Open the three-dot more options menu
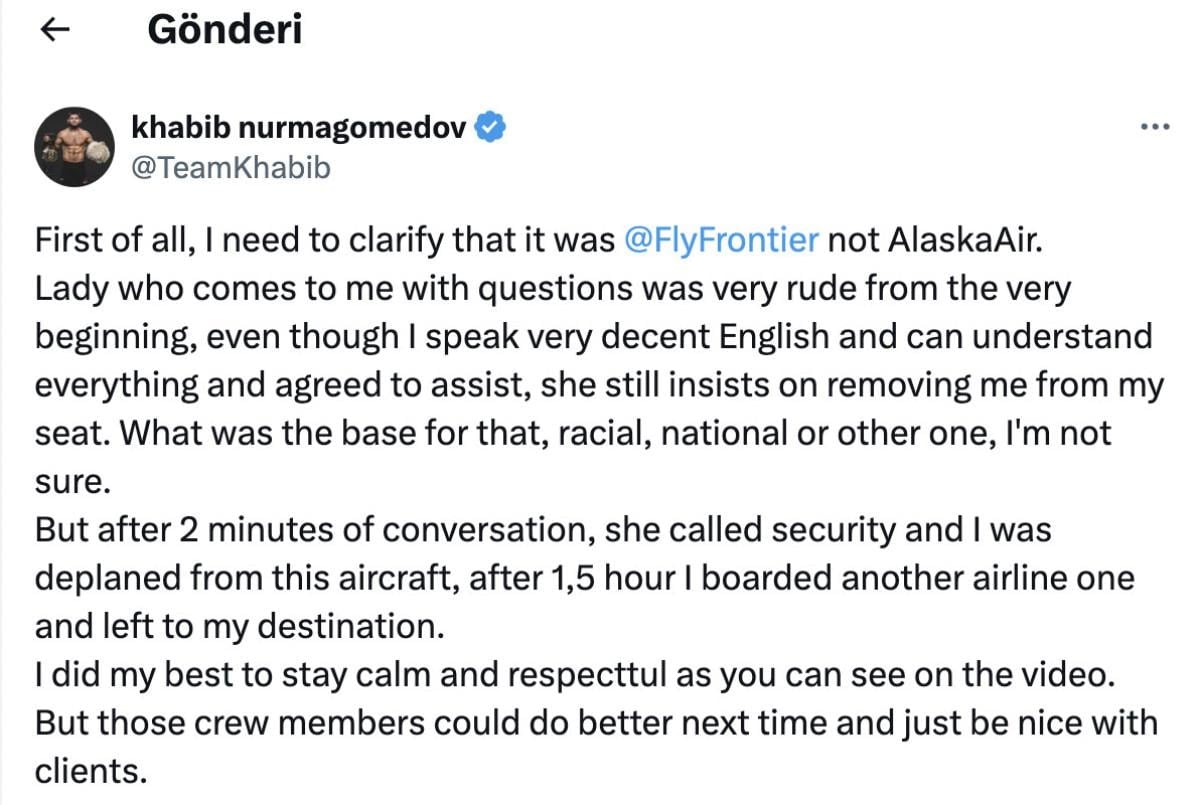 point(1154,127)
